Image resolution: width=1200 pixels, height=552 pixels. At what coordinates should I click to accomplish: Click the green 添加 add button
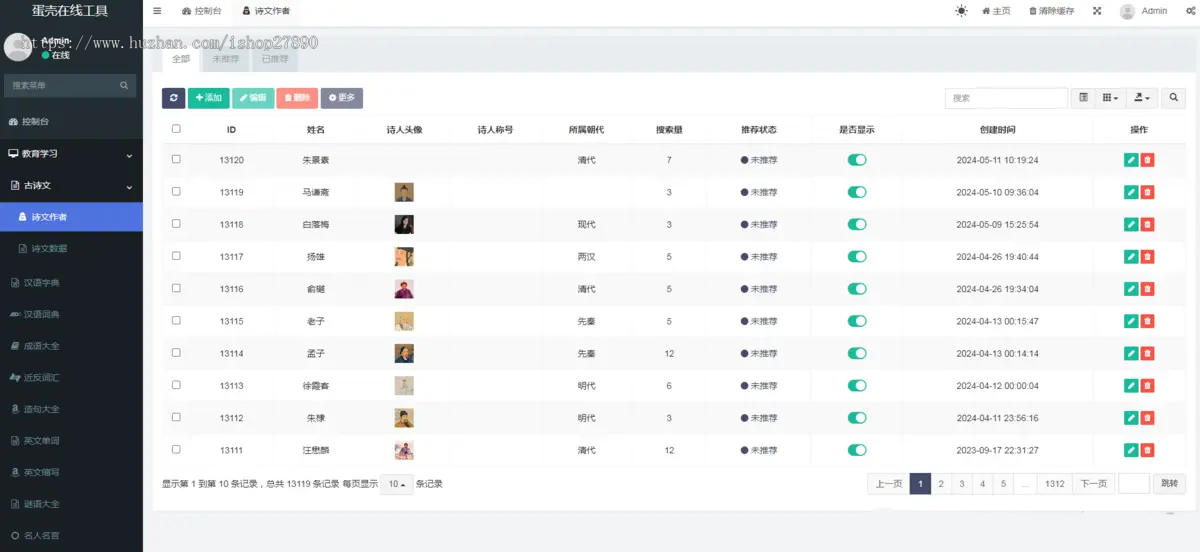[x=208, y=98]
